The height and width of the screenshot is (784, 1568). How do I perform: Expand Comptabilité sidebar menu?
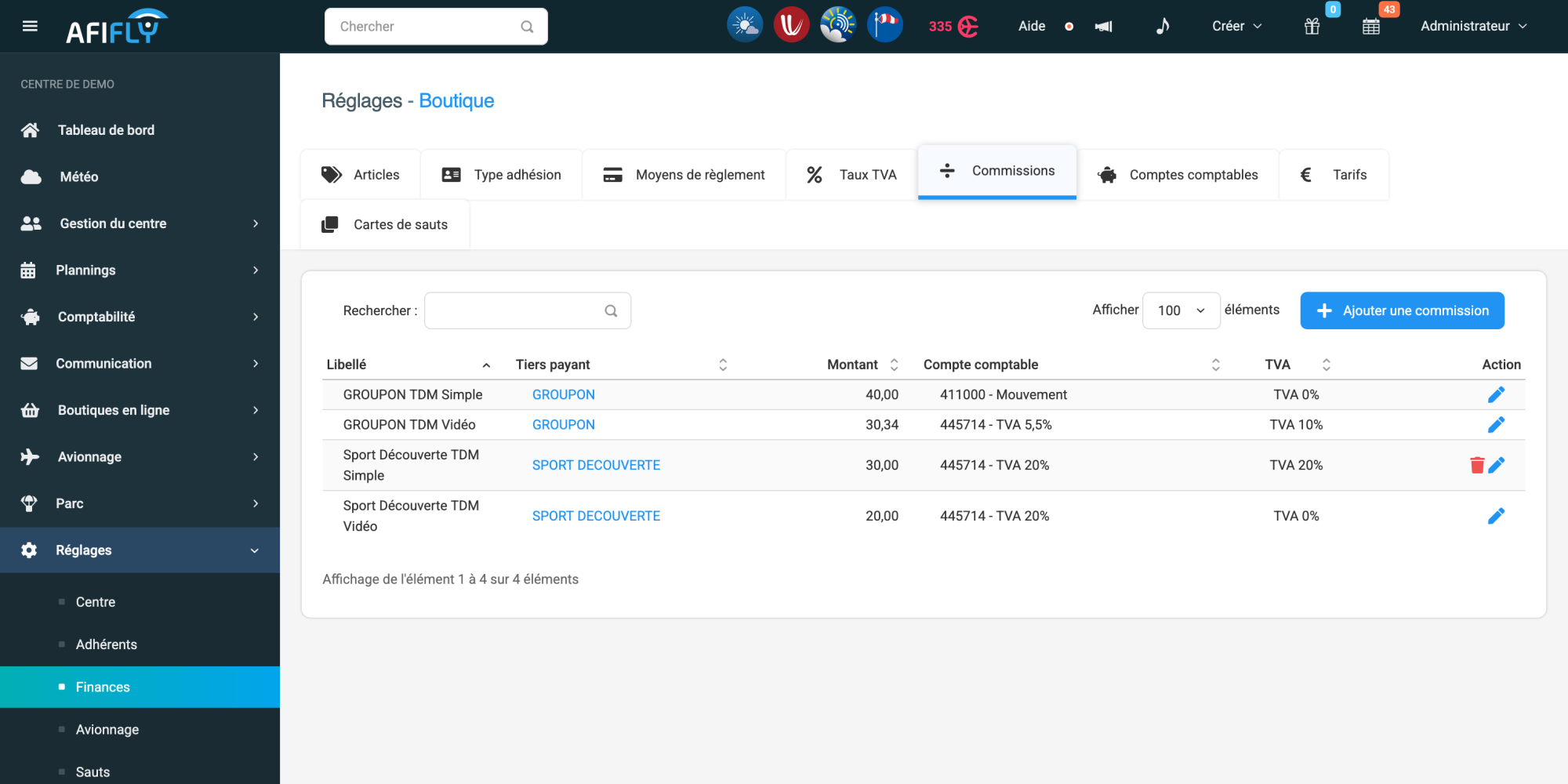pos(140,317)
